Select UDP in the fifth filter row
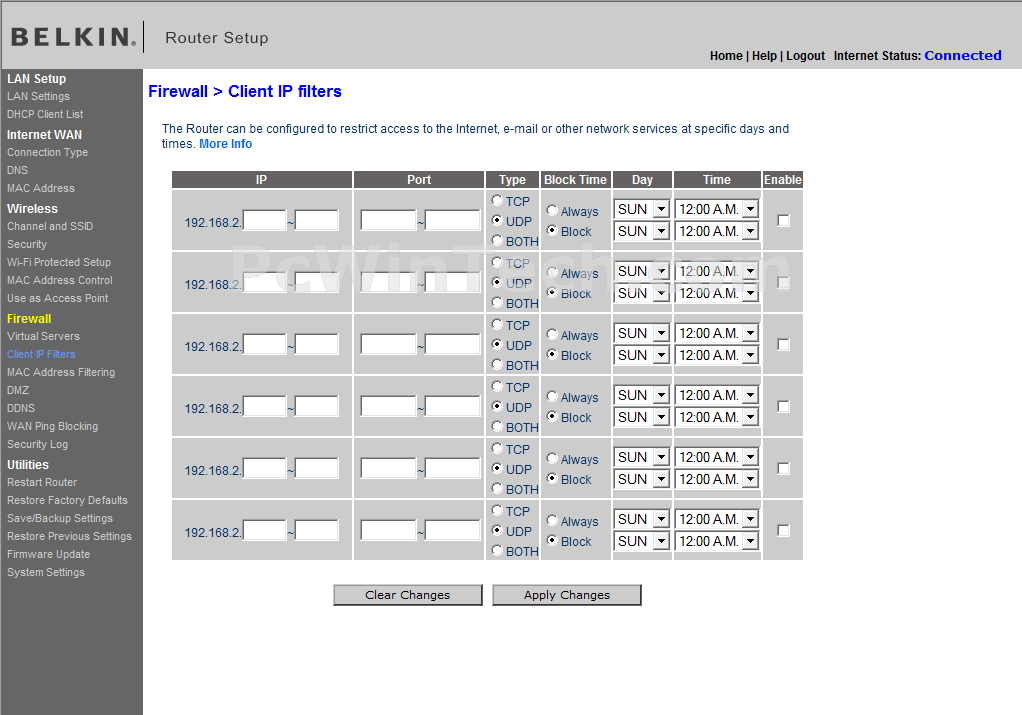Image resolution: width=1022 pixels, height=715 pixels. (x=497, y=469)
